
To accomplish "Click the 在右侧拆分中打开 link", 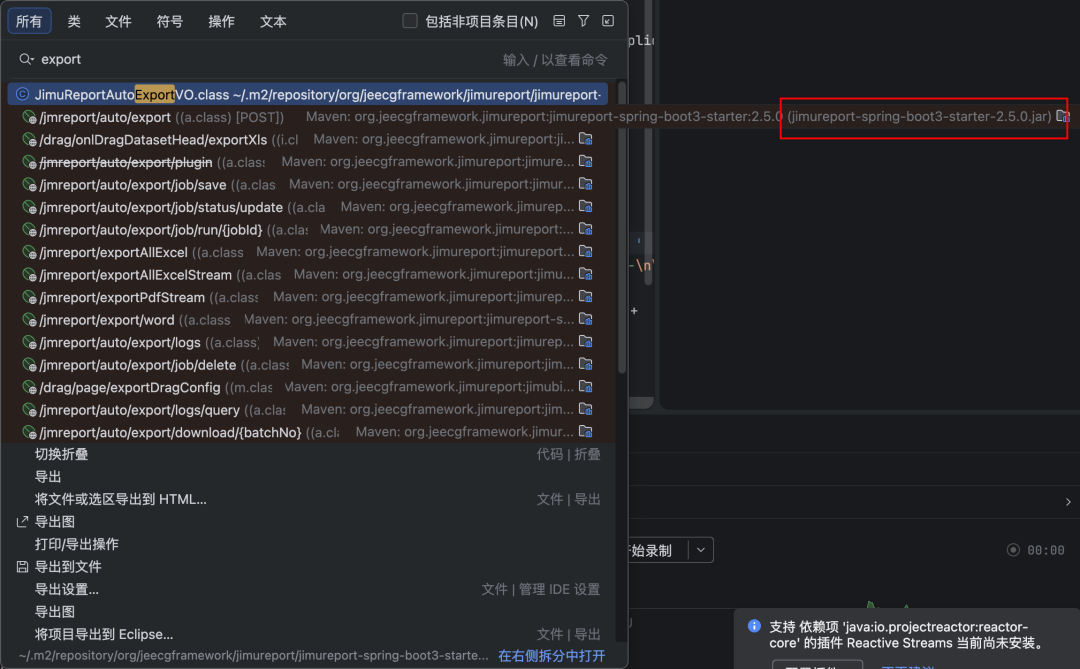I will pos(552,656).
